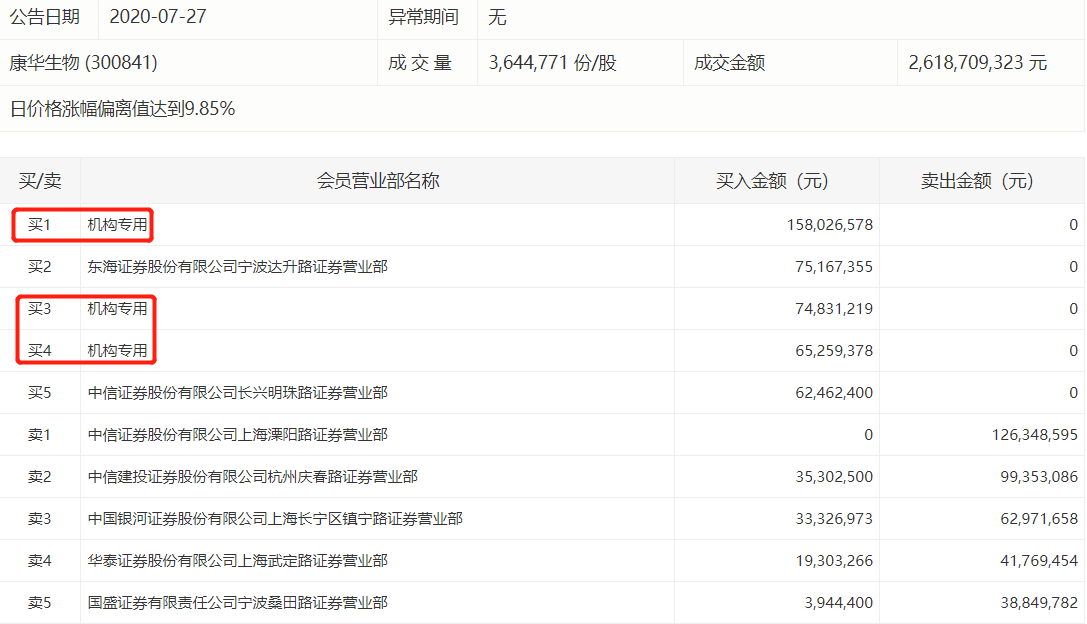Click the sell amount 126,348,595
This screenshot has height=624, width=1087.
pos(1035,435)
